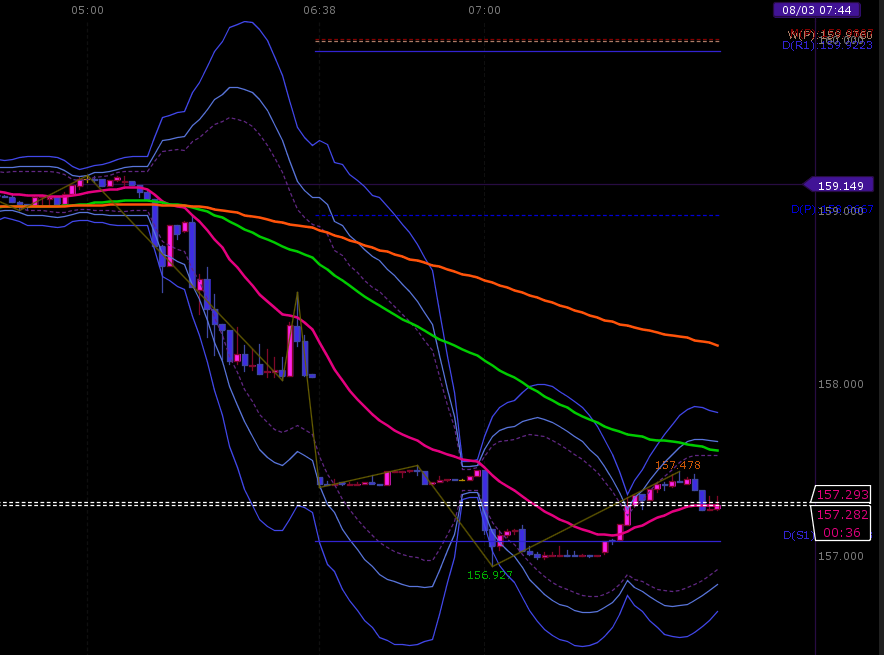Click the 158.000 price axis label

841,384
